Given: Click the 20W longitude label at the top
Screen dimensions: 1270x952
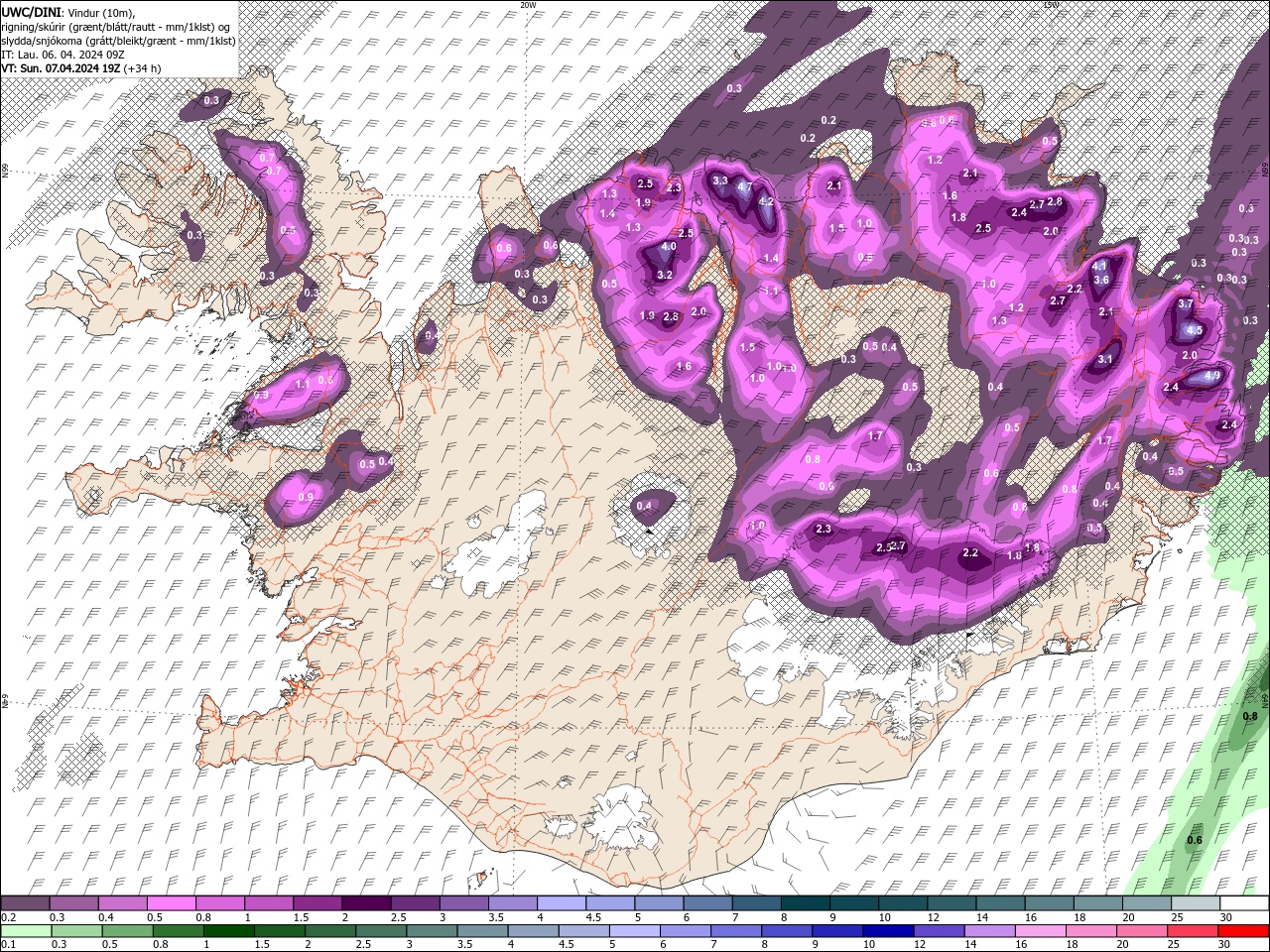Looking at the screenshot, I should coord(527,5).
